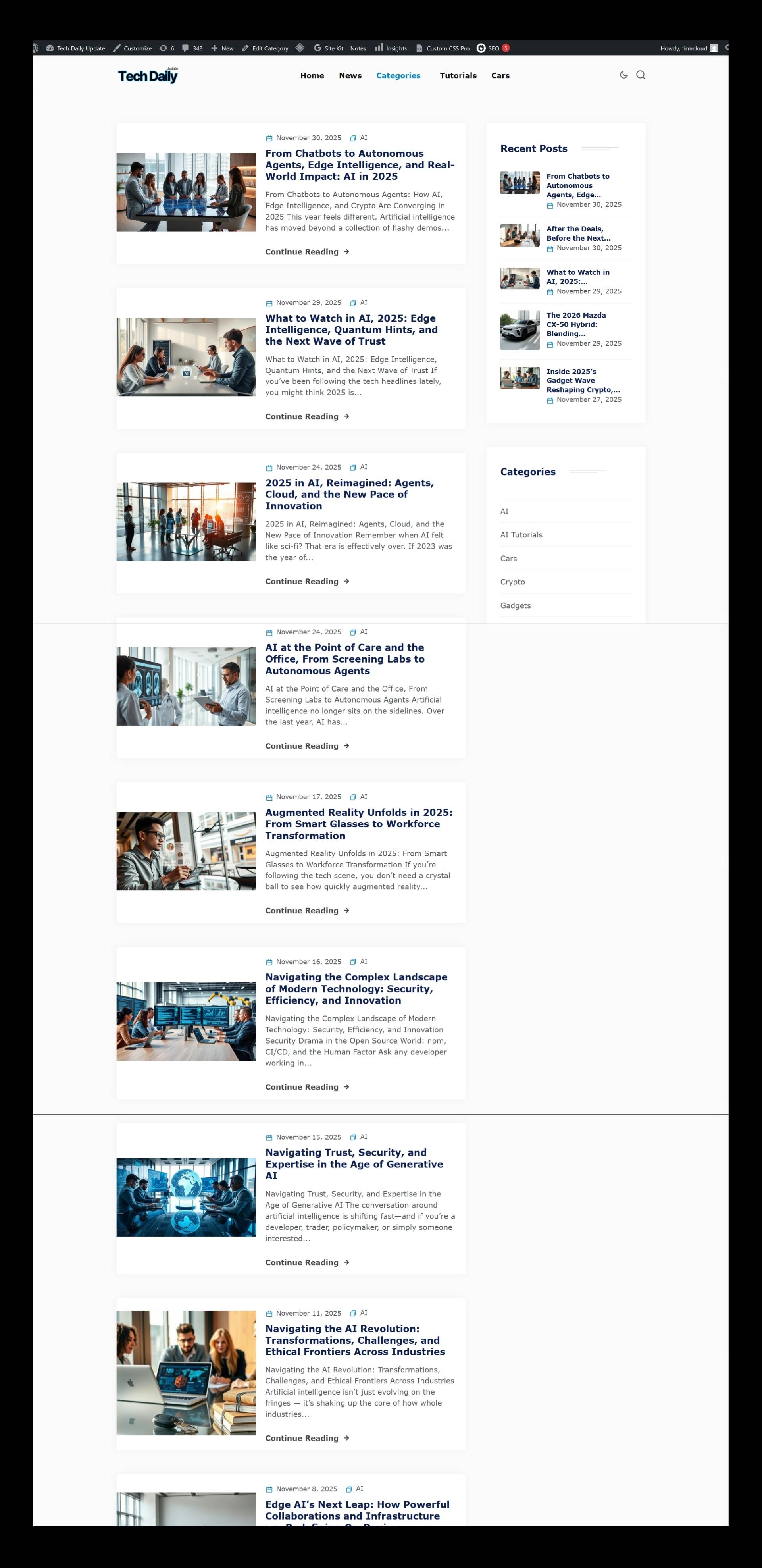Open Insights stats in admin bar
Screen dimensions: 762x1568
pyautogui.click(x=391, y=48)
